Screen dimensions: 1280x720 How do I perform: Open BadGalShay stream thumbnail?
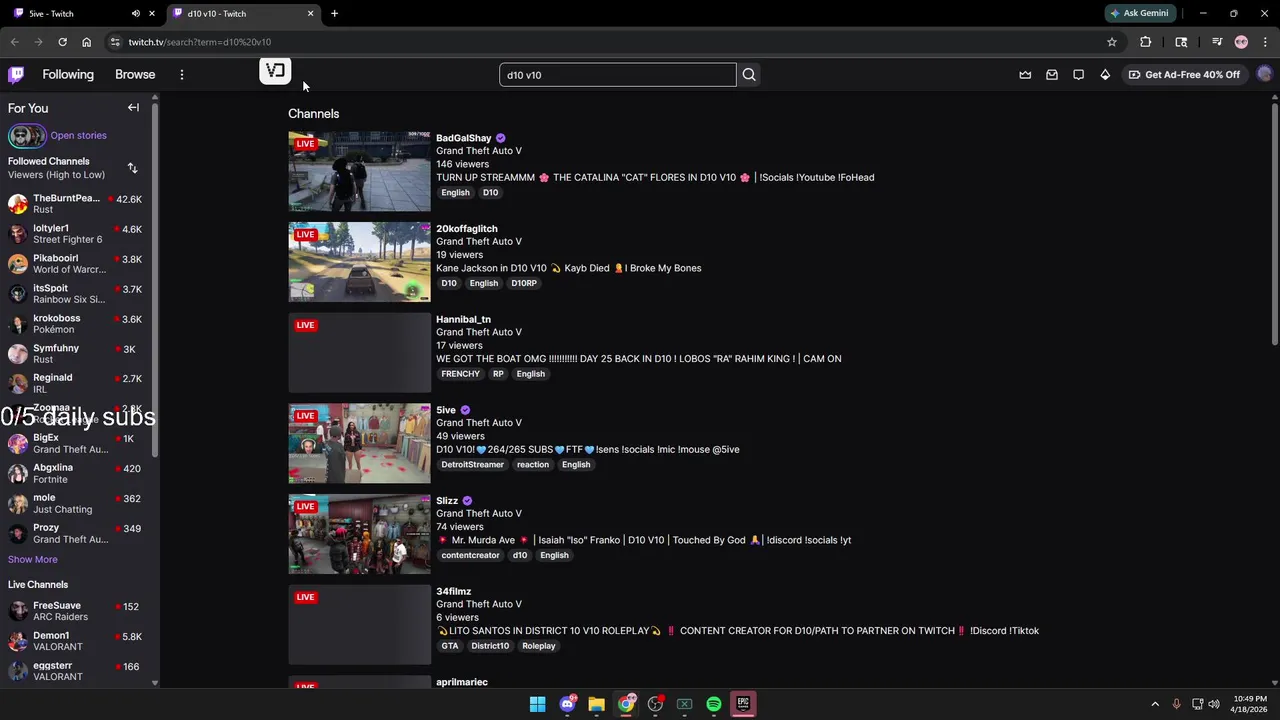(359, 172)
